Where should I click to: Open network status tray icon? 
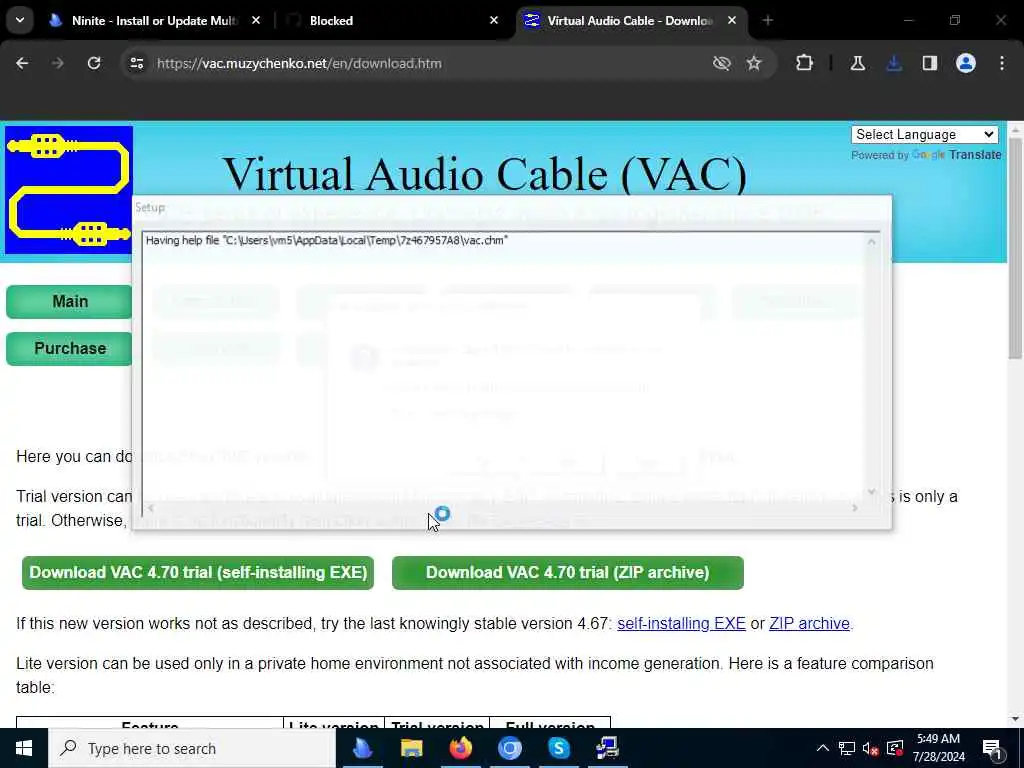click(x=846, y=748)
